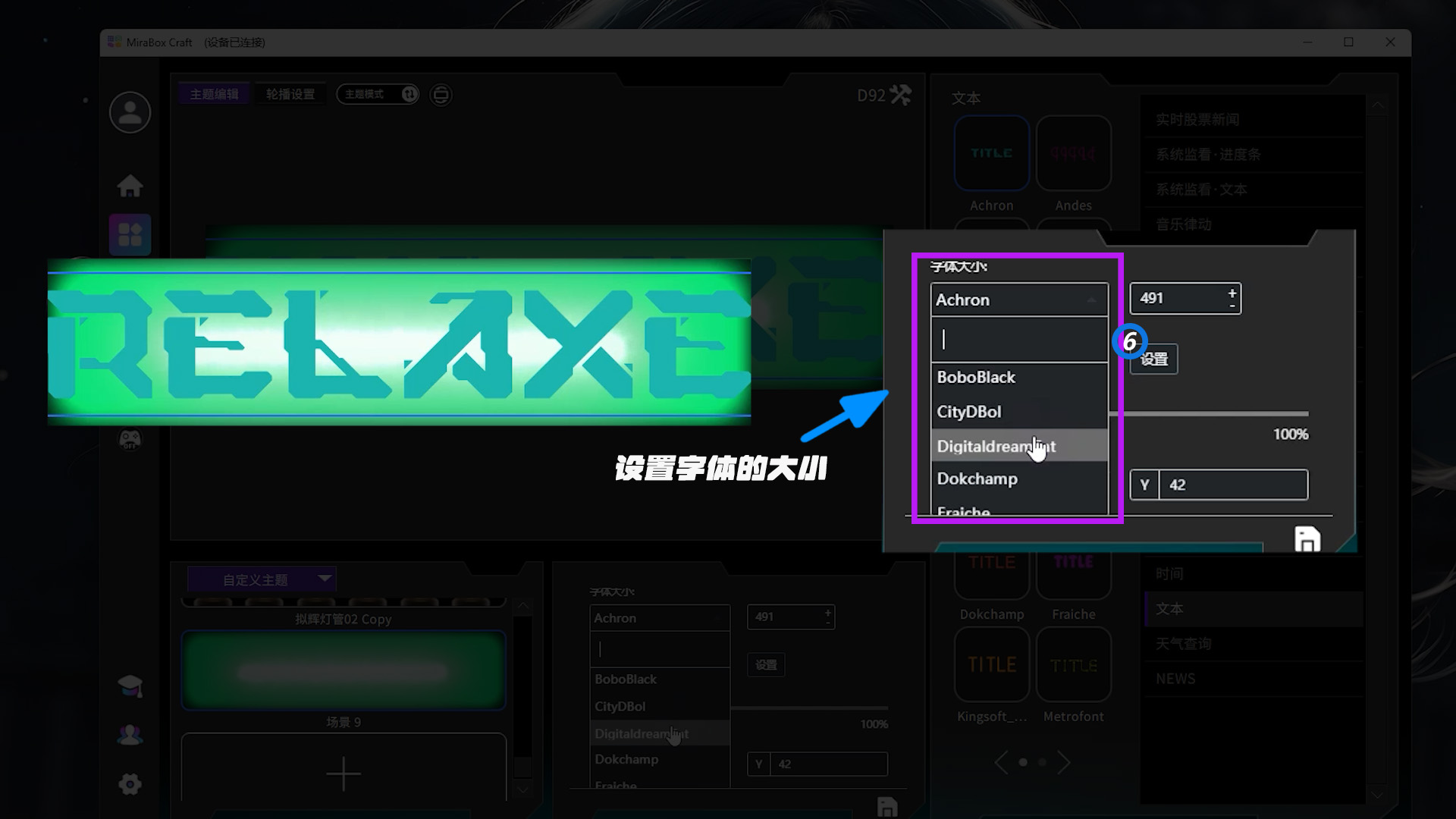The width and height of the screenshot is (1456, 819).
Task: Select the Achron font thumbnail
Action: (x=992, y=153)
